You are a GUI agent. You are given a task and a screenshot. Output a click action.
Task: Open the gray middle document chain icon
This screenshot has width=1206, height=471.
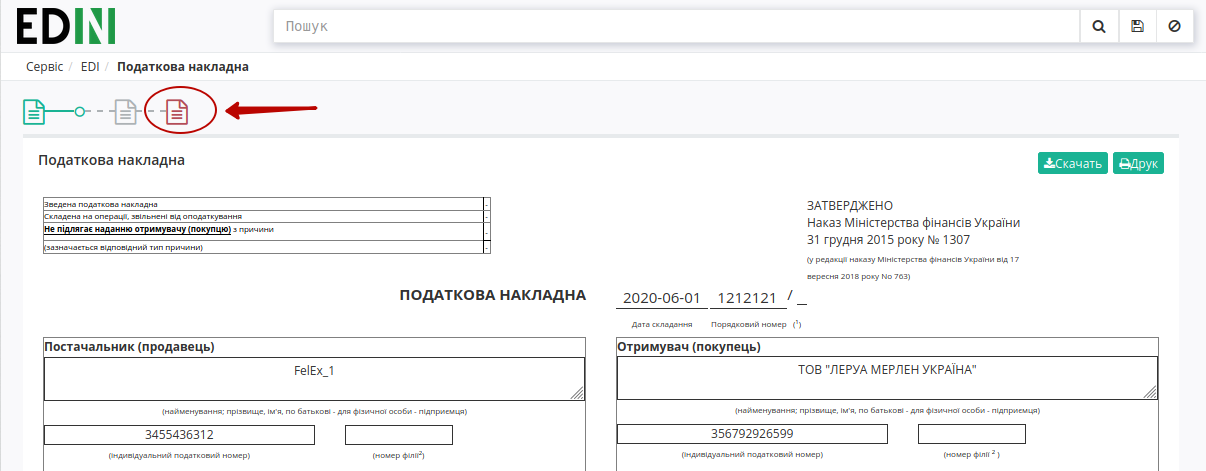click(125, 111)
